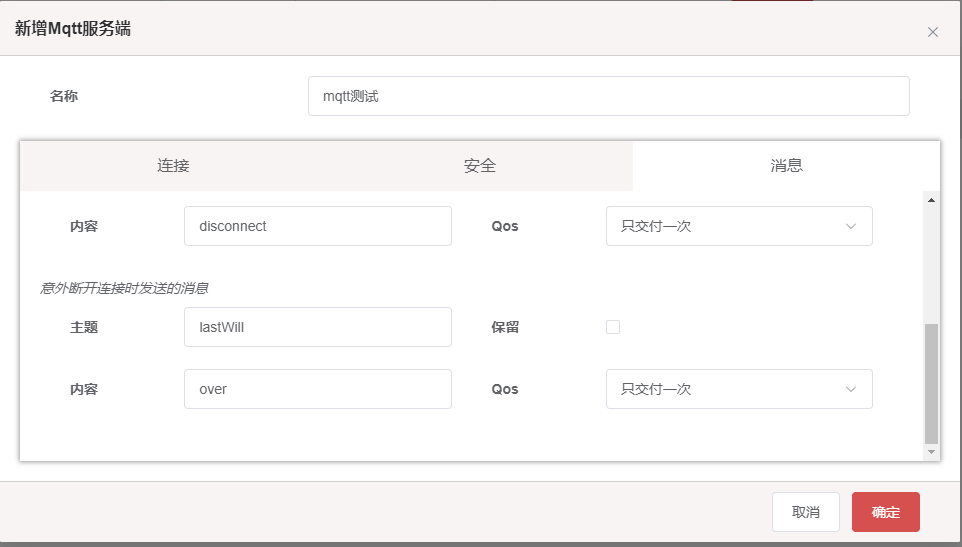The width and height of the screenshot is (962, 547).
Task: Click the 主题 field containing lastWill
Action: [x=318, y=327]
